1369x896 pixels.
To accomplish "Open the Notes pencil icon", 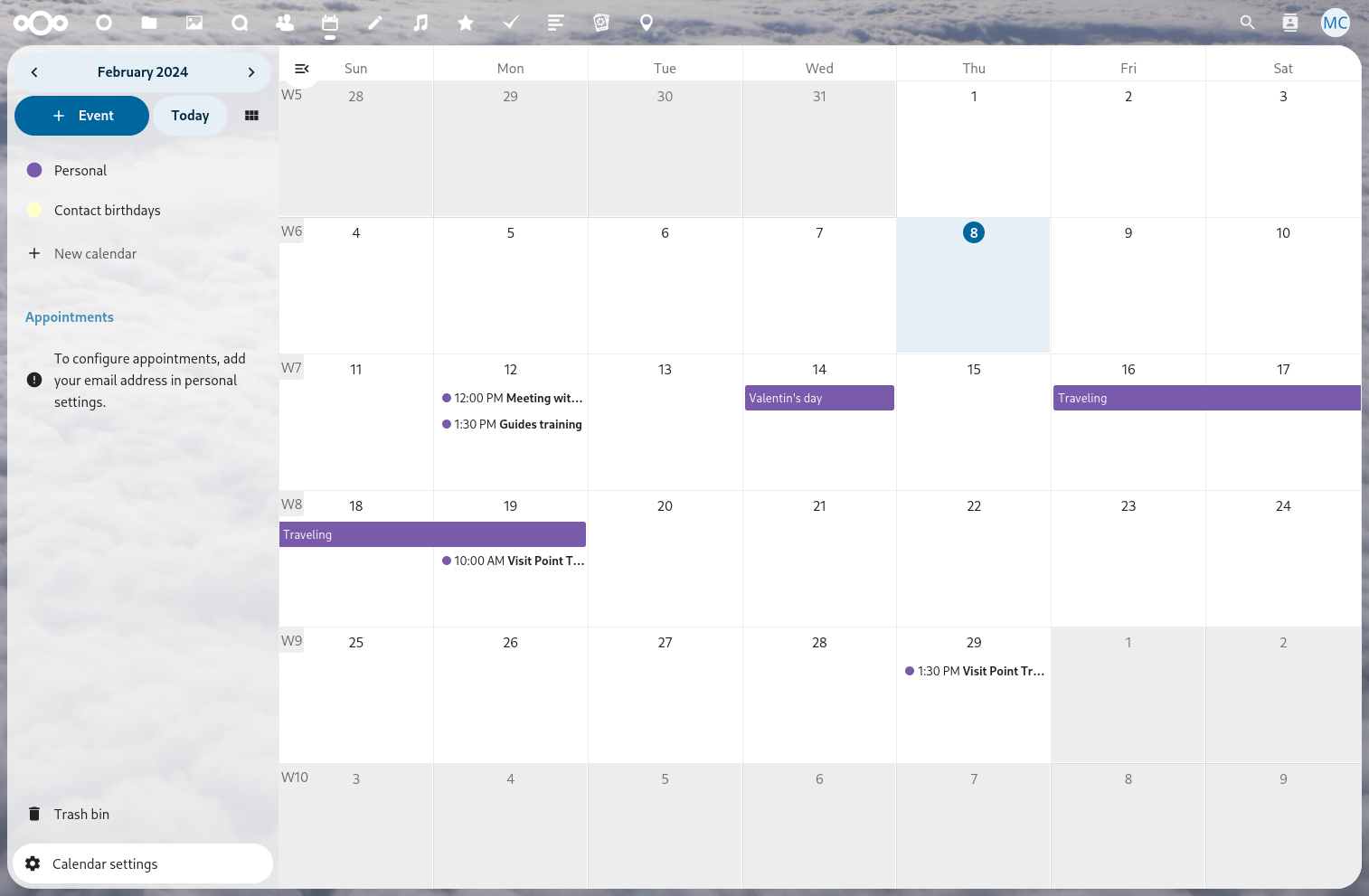I will (375, 23).
